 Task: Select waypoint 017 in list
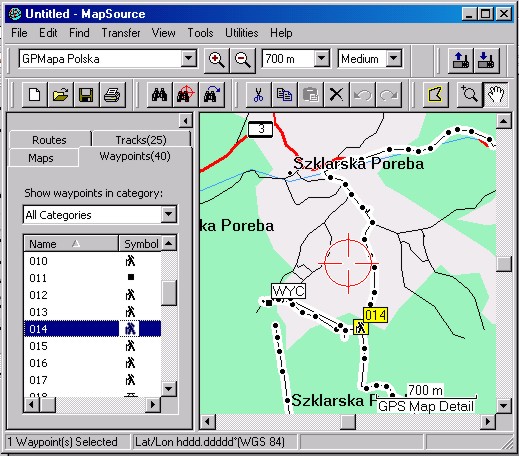[x=93, y=380]
